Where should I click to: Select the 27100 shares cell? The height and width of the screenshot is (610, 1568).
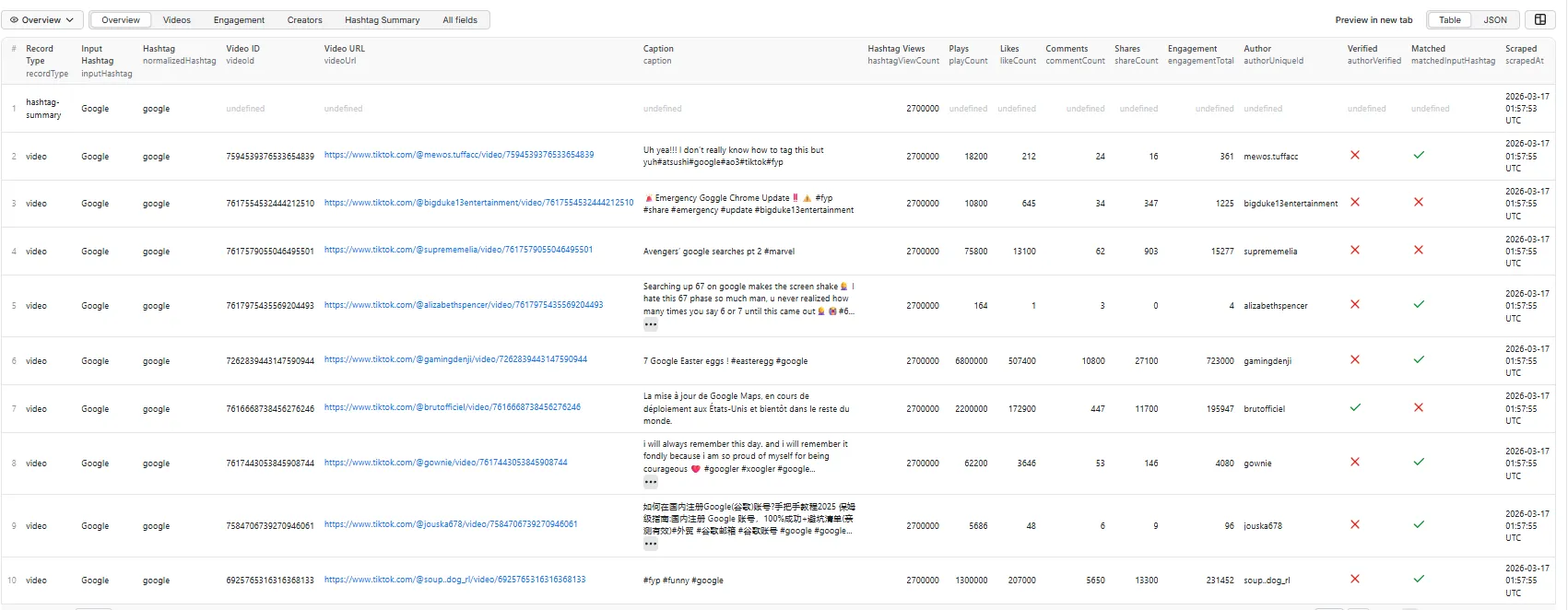pos(1146,361)
